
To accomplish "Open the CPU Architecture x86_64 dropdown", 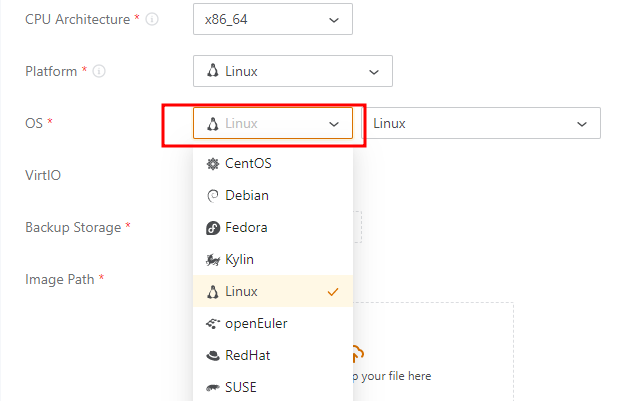I will [272, 19].
